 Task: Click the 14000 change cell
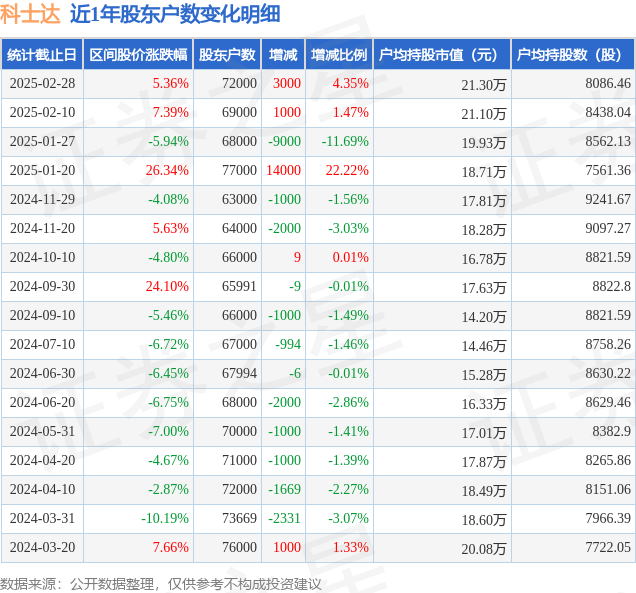[284, 170]
